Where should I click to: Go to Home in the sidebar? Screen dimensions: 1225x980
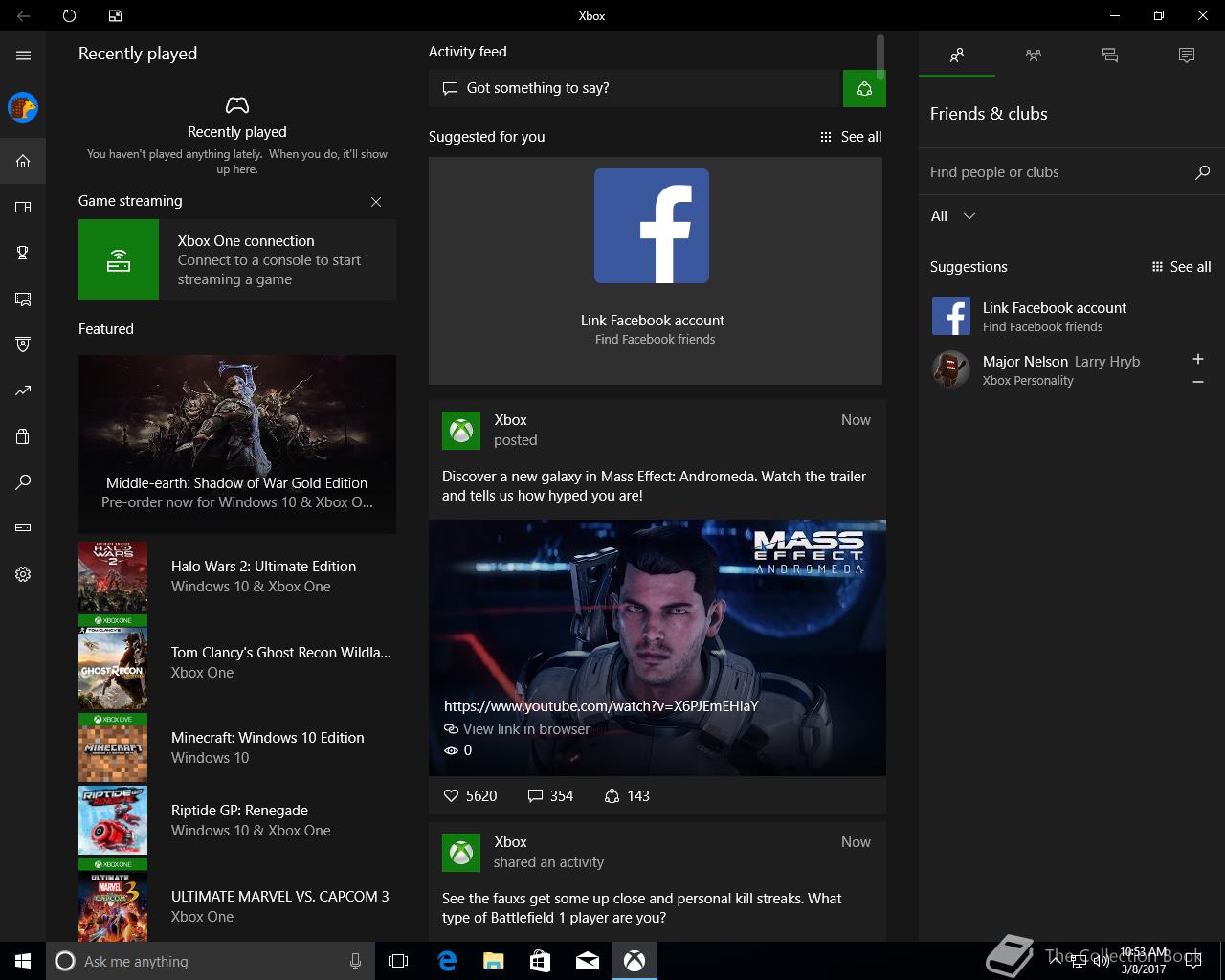pyautogui.click(x=23, y=161)
